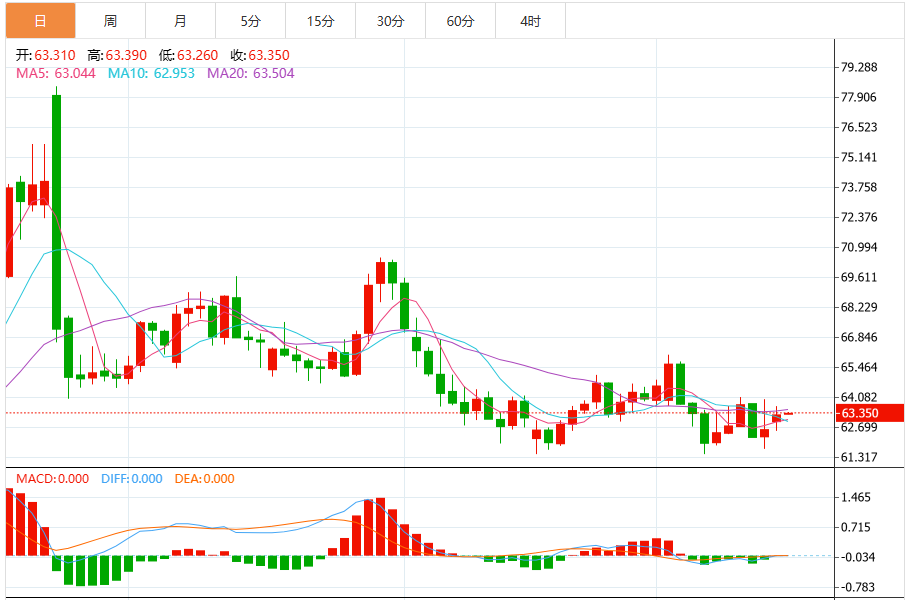
Task: Open the 60分 interval tab
Action: 460,21
